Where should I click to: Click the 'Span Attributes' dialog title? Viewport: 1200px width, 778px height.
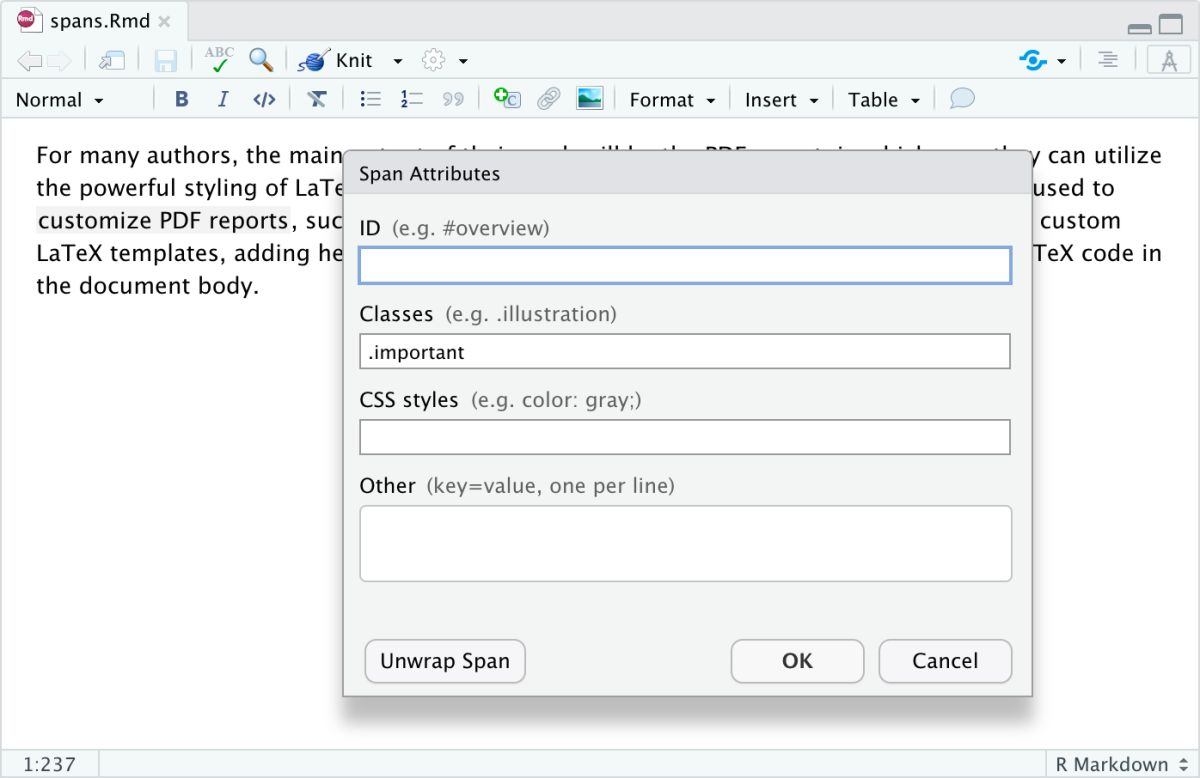[x=430, y=174]
